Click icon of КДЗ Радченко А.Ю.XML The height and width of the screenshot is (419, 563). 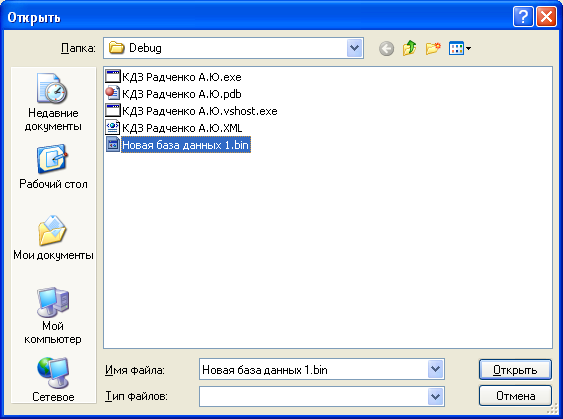pyautogui.click(x=113, y=127)
